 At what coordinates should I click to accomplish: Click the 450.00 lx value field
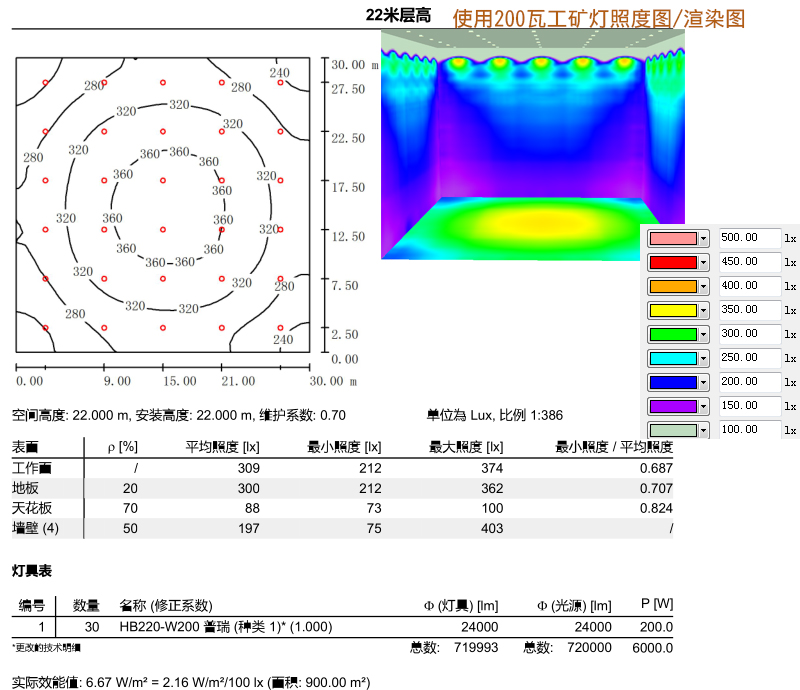[x=749, y=261]
